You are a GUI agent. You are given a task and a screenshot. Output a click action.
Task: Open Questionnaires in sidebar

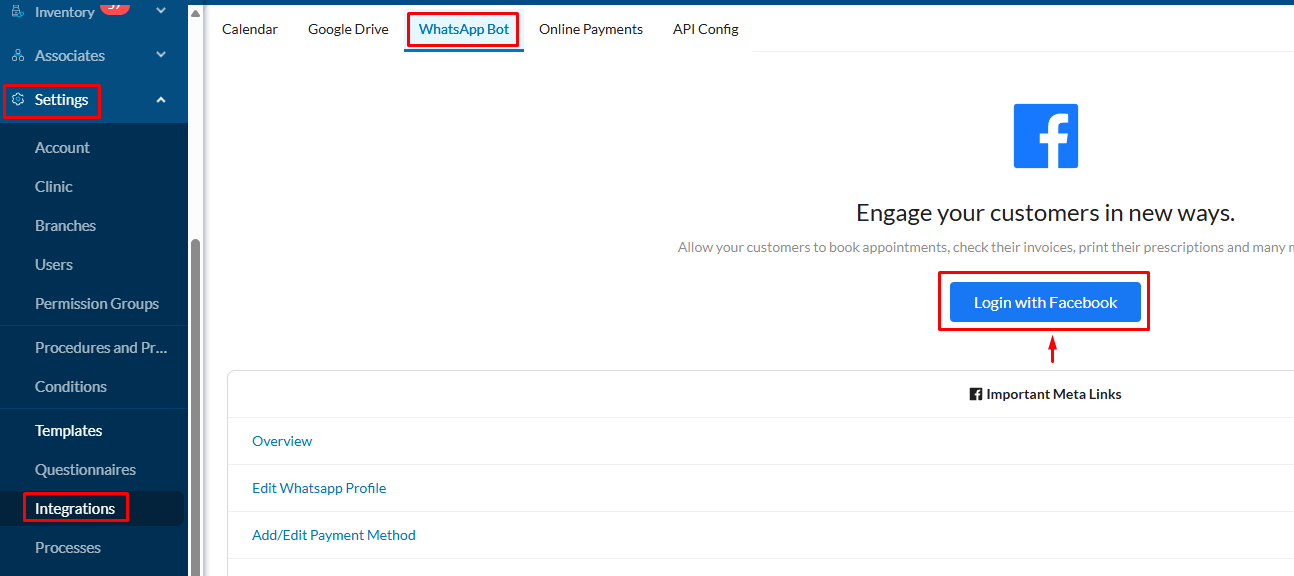tap(85, 469)
